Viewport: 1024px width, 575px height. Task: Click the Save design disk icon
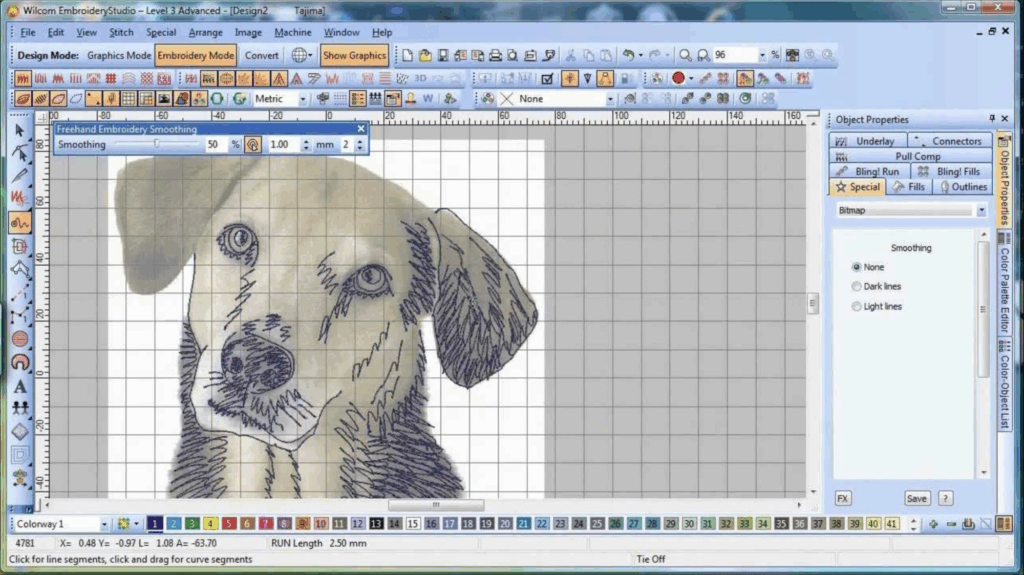coord(443,56)
